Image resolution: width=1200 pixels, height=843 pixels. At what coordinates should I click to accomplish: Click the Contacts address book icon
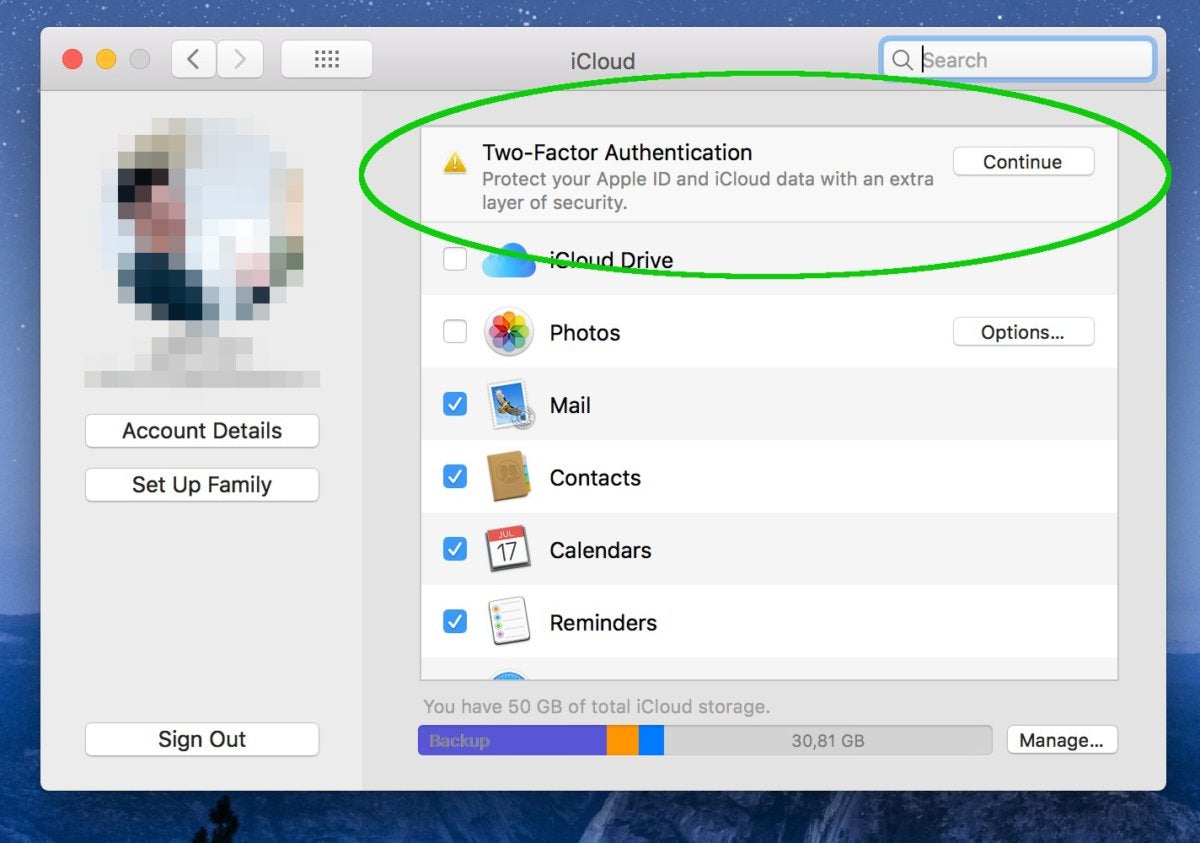click(x=509, y=477)
